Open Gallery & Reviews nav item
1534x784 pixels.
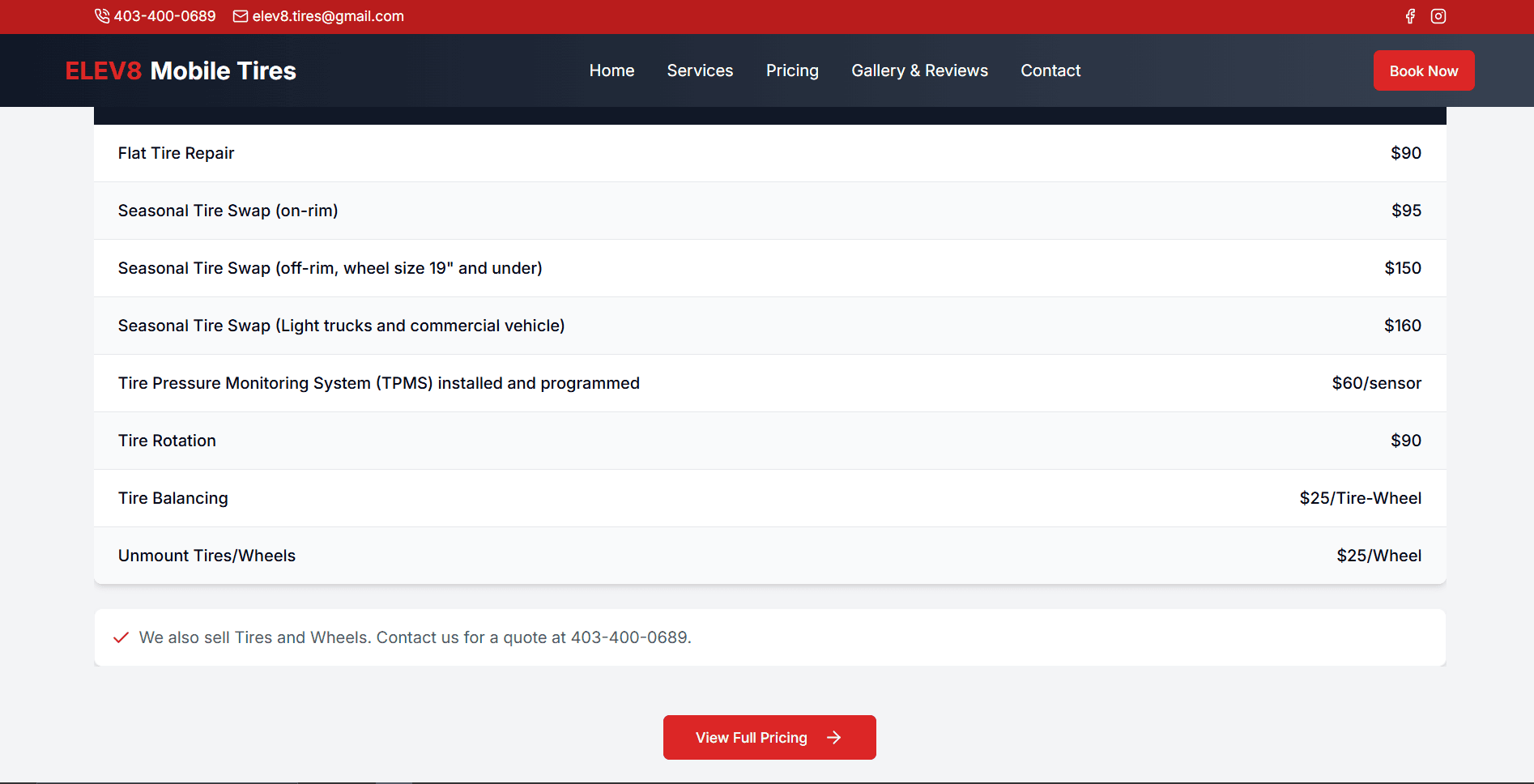coord(919,70)
